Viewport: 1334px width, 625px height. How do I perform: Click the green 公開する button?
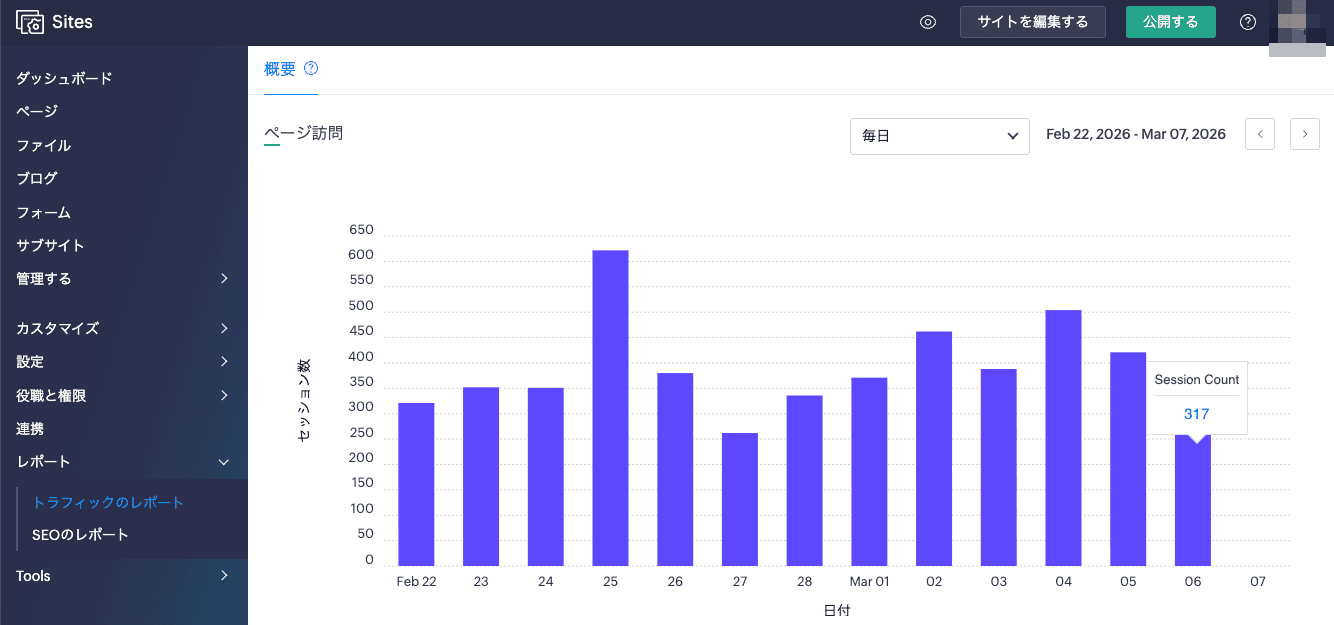point(1170,22)
